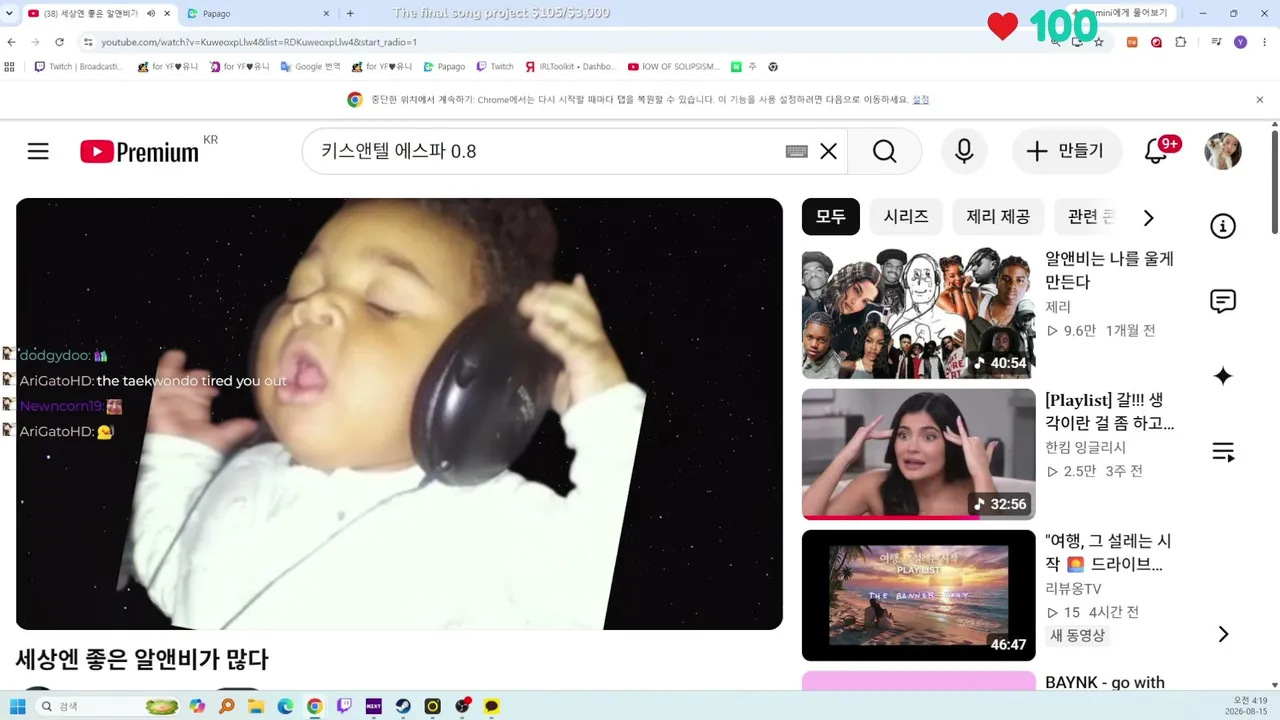Open the Papago bookmark
The height and width of the screenshot is (720, 1280).
coord(444,67)
